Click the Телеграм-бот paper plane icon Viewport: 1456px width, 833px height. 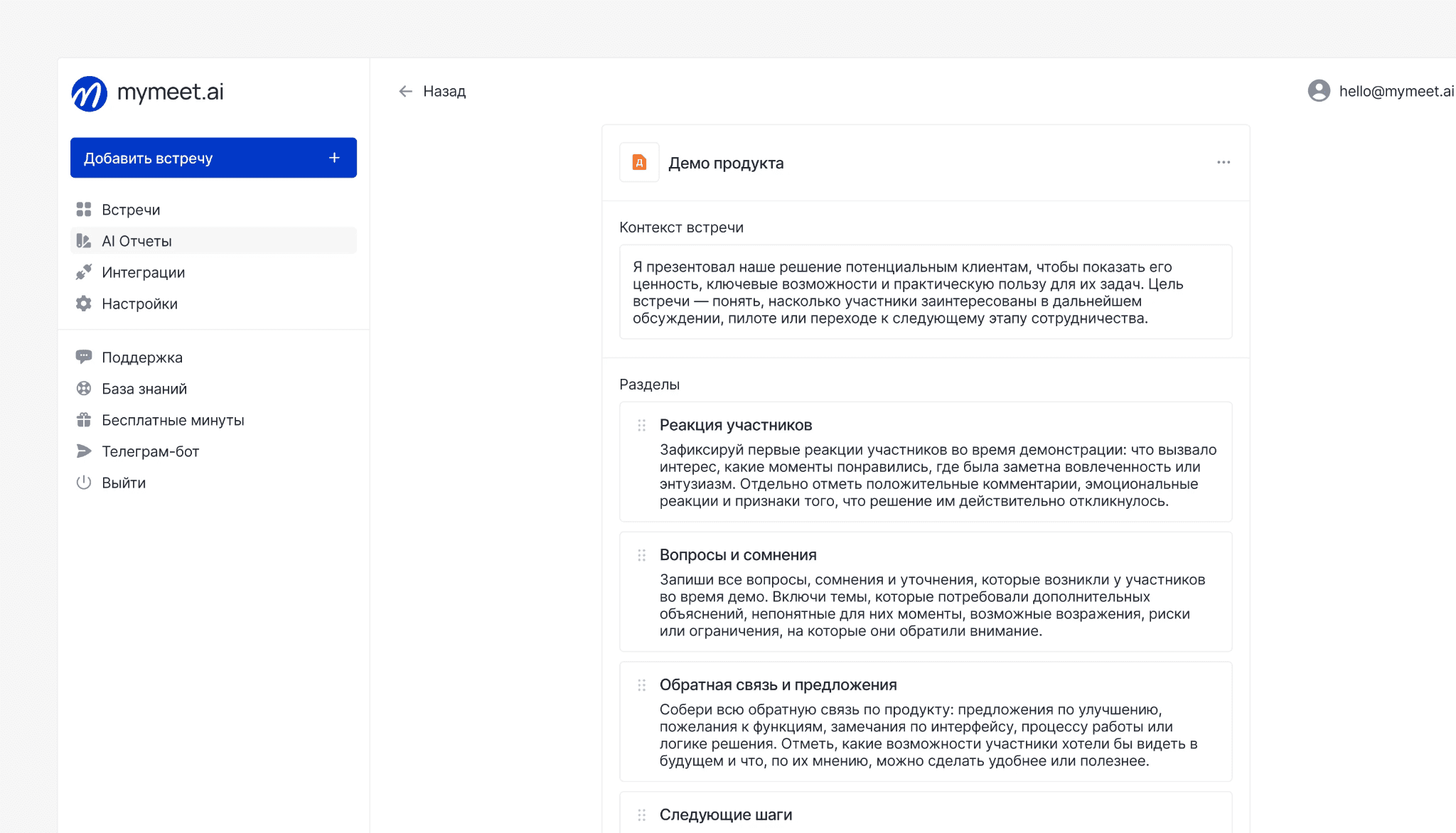[84, 451]
